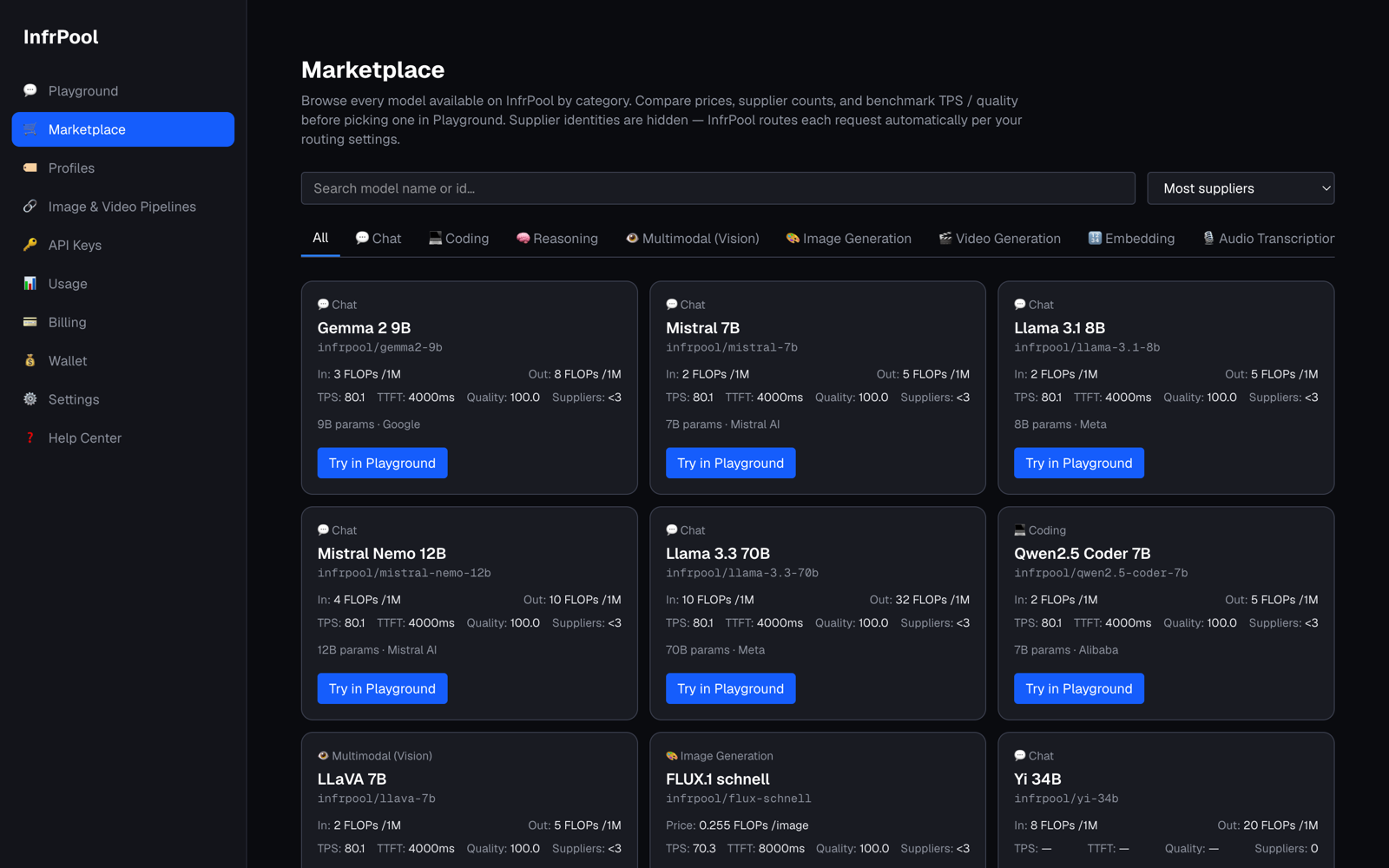Click chat bubble icon on Llama 3.3 70B card
Screen dimensions: 1389x868
[672, 529]
